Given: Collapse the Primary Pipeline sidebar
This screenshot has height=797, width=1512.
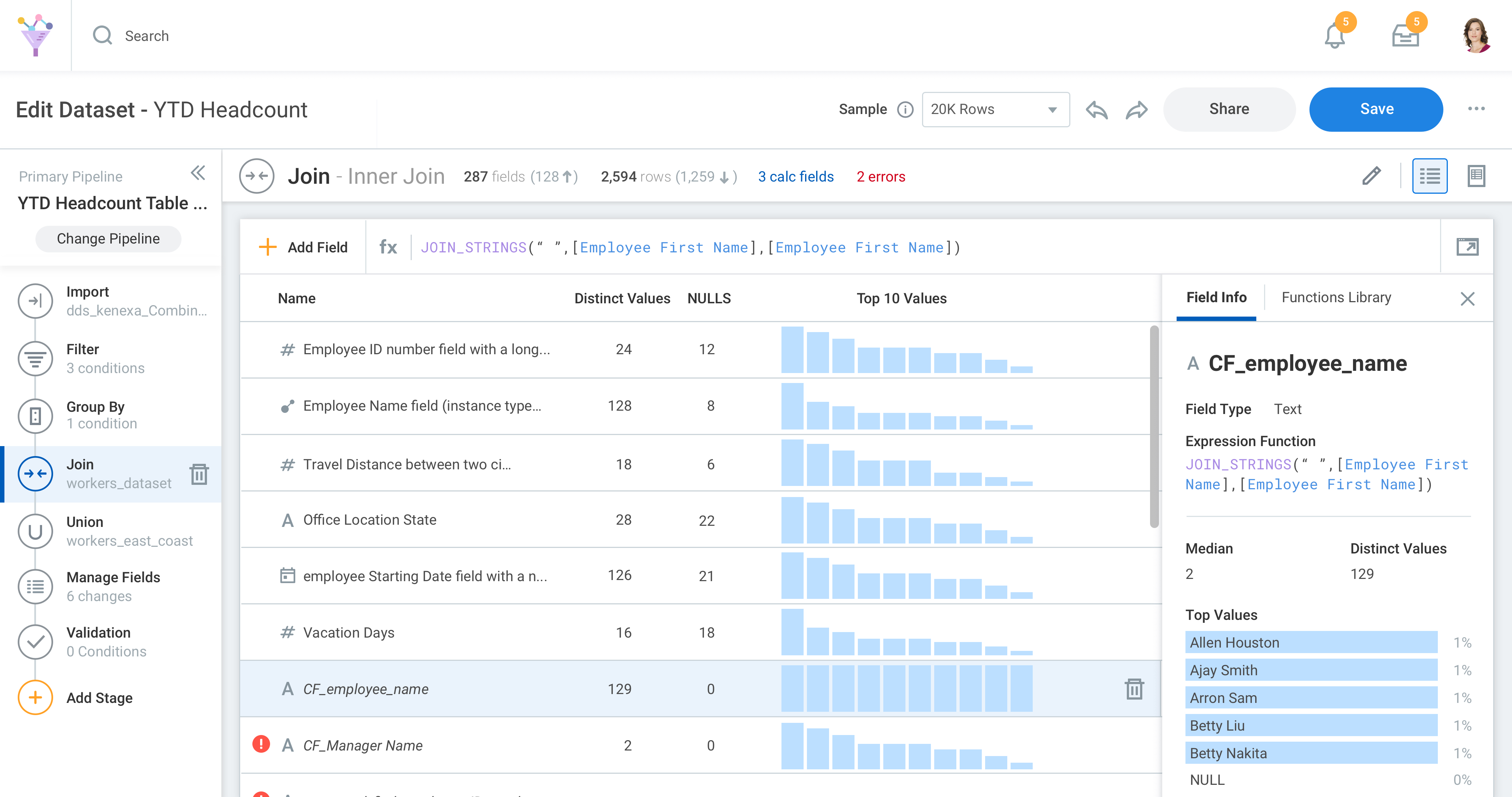Looking at the screenshot, I should (x=198, y=173).
